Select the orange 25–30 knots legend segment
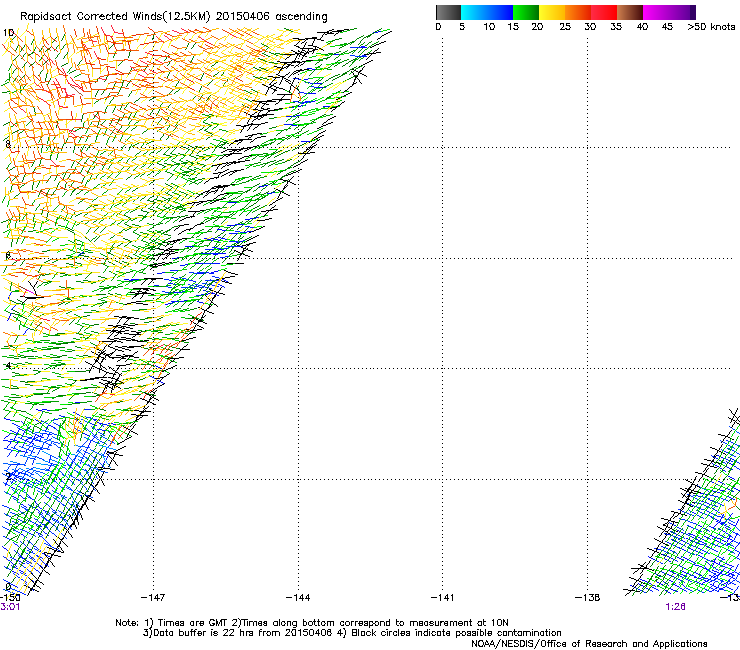Viewport: 740px width, 650px height. [578, 12]
